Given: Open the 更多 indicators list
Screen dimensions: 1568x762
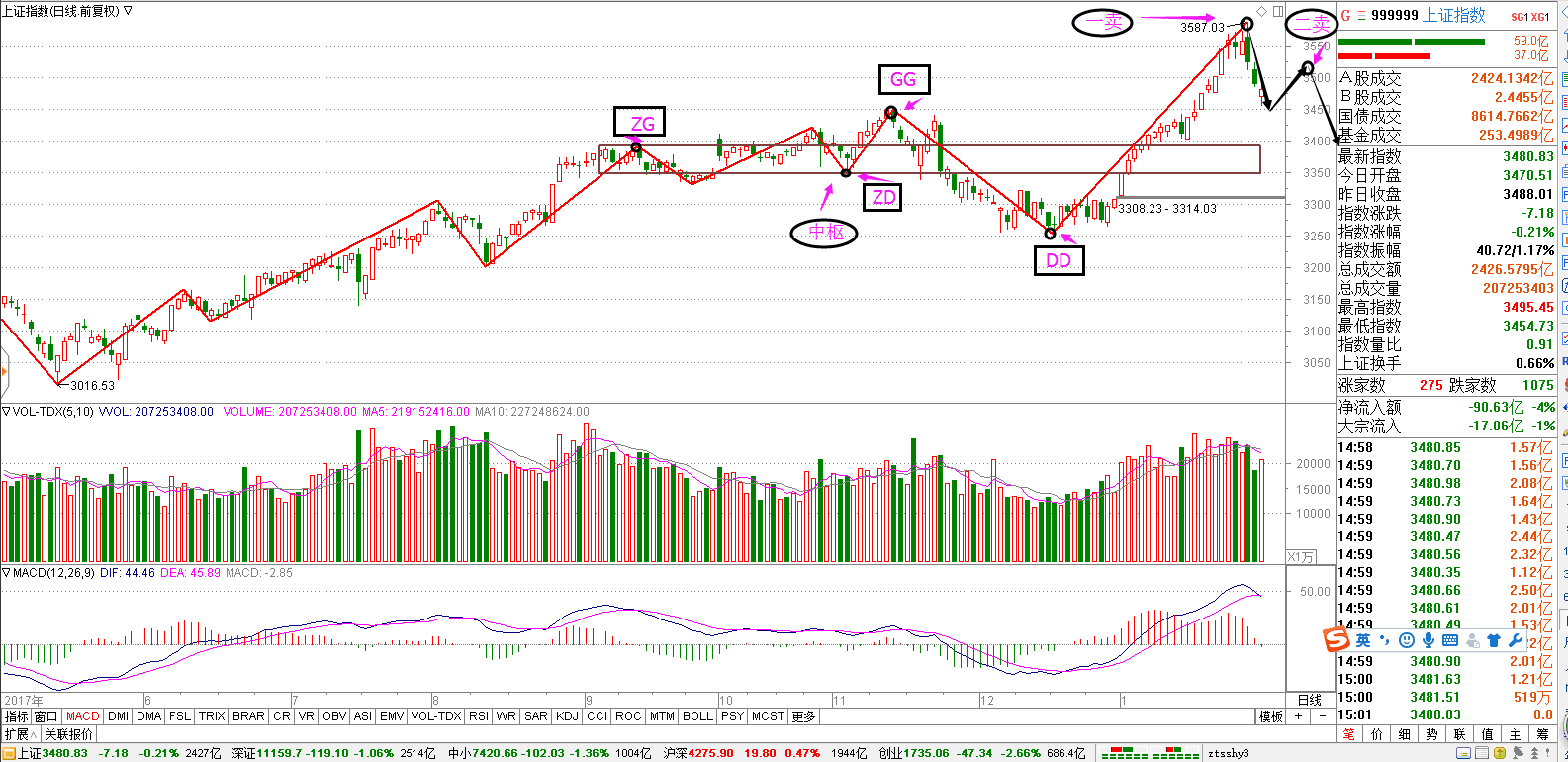Looking at the screenshot, I should pyautogui.click(x=804, y=716).
